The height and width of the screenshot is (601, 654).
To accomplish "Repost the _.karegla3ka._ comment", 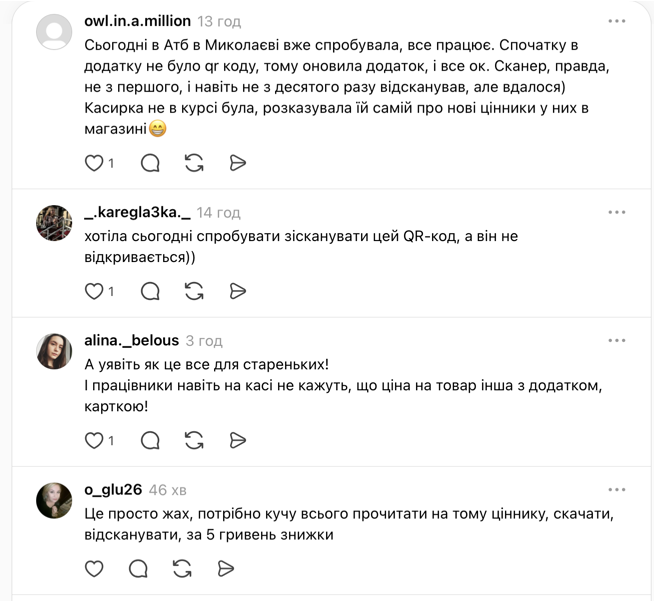I will pos(194,291).
